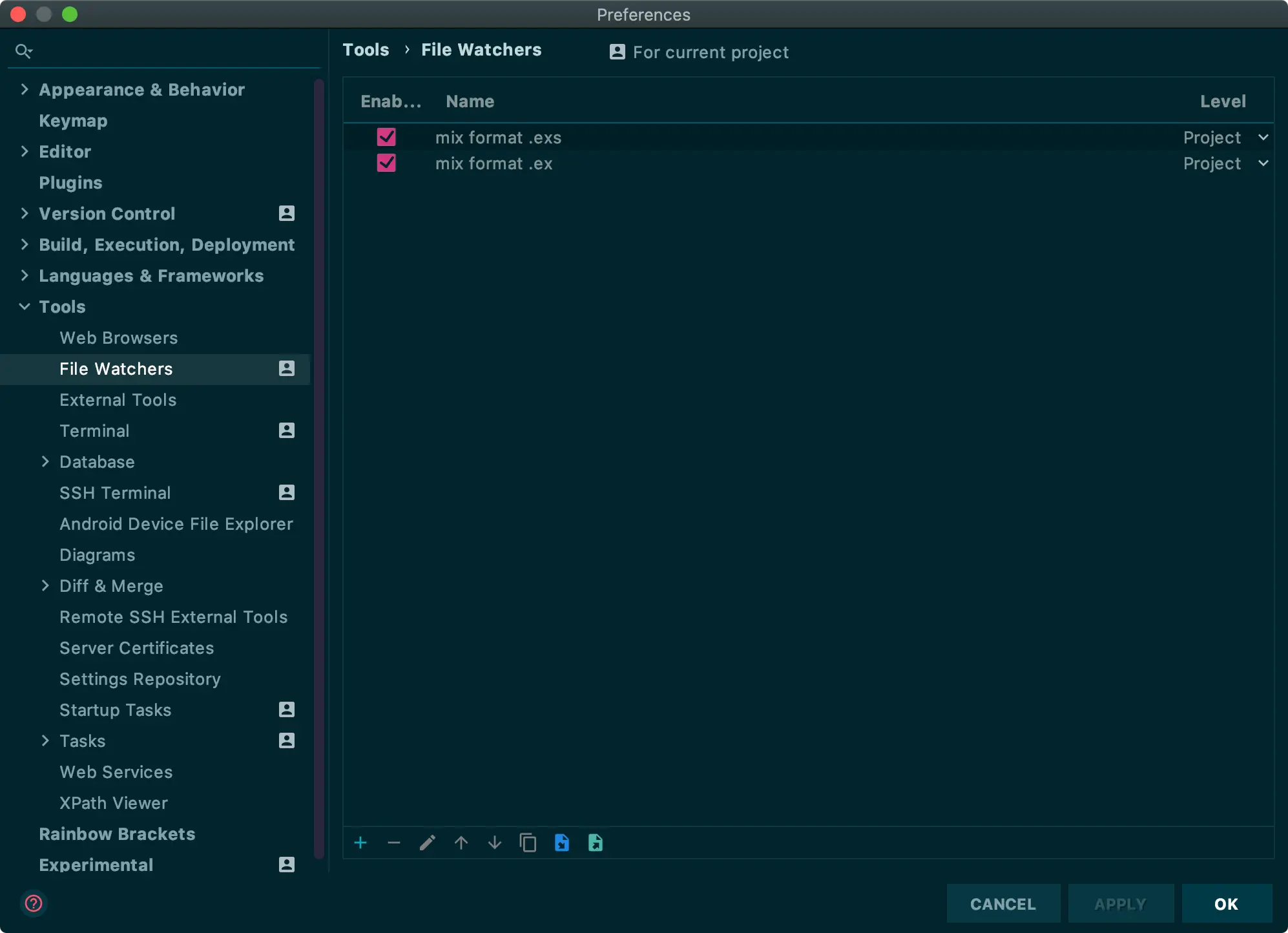Click the copy watcher icon

tap(528, 843)
